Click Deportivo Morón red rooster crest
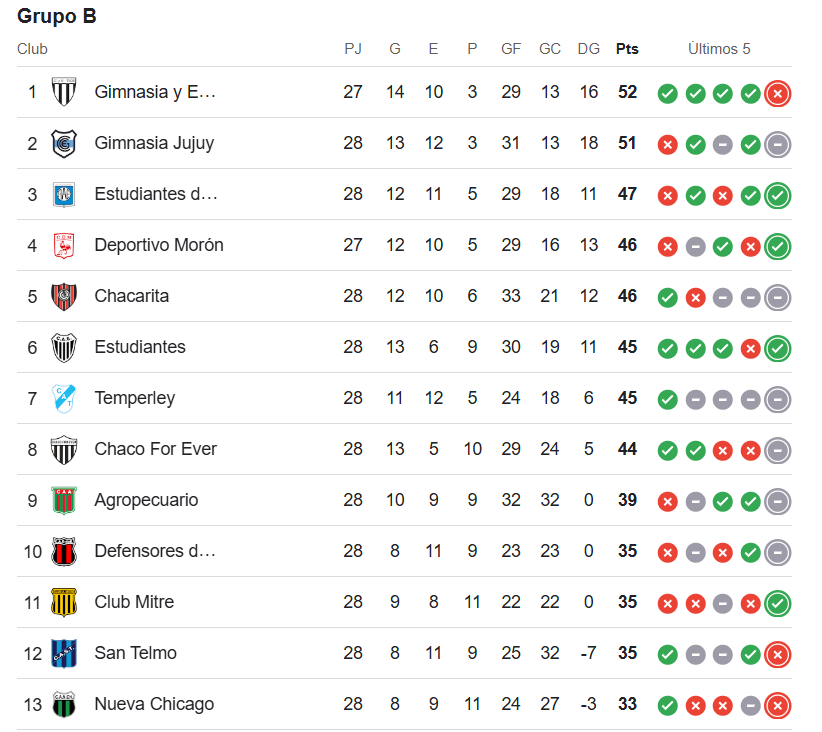The height and width of the screenshot is (732, 822). 64,245
